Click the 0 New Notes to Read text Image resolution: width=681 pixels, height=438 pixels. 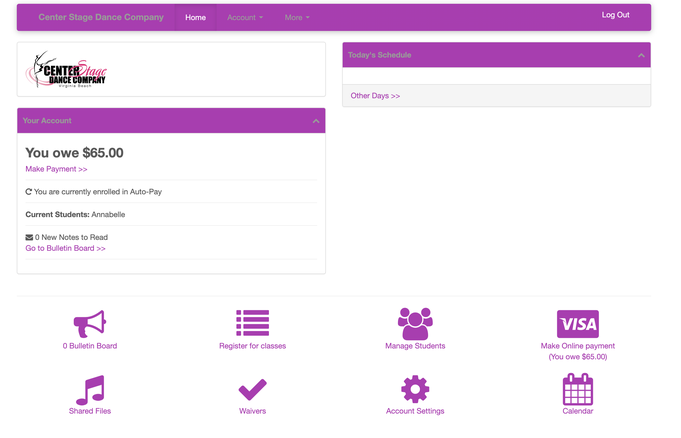[71, 237]
